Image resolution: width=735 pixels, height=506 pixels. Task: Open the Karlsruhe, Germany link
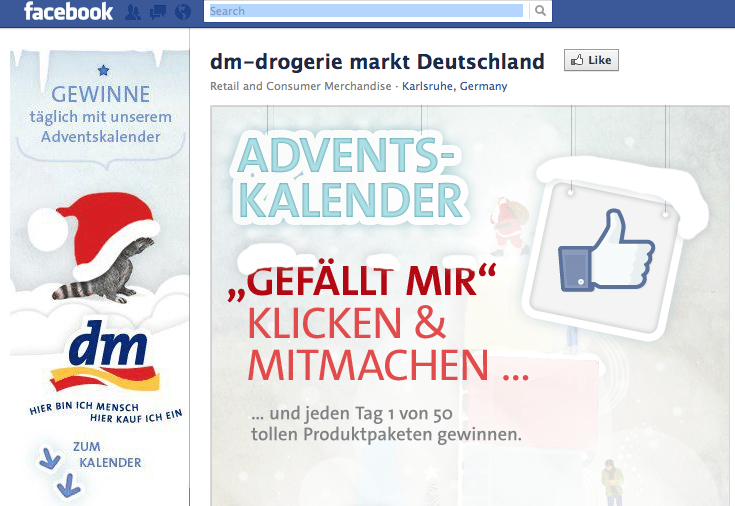point(454,86)
